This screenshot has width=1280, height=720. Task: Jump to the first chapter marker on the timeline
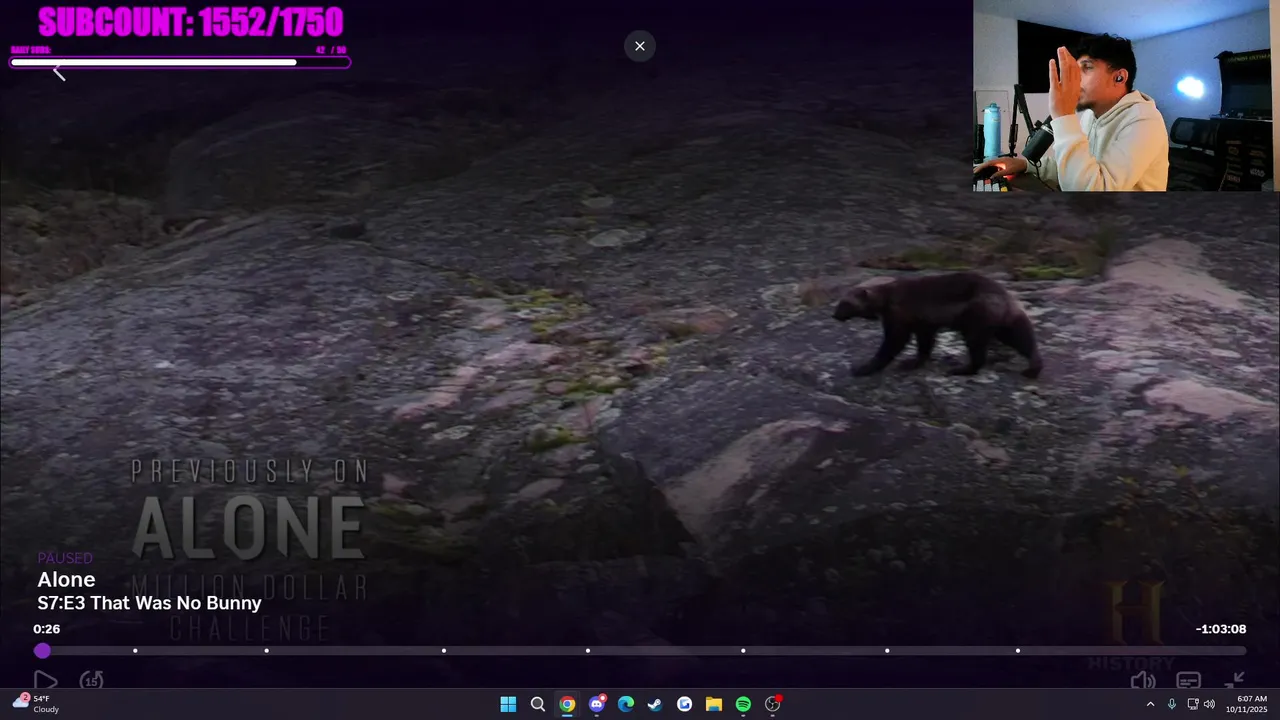(135, 651)
